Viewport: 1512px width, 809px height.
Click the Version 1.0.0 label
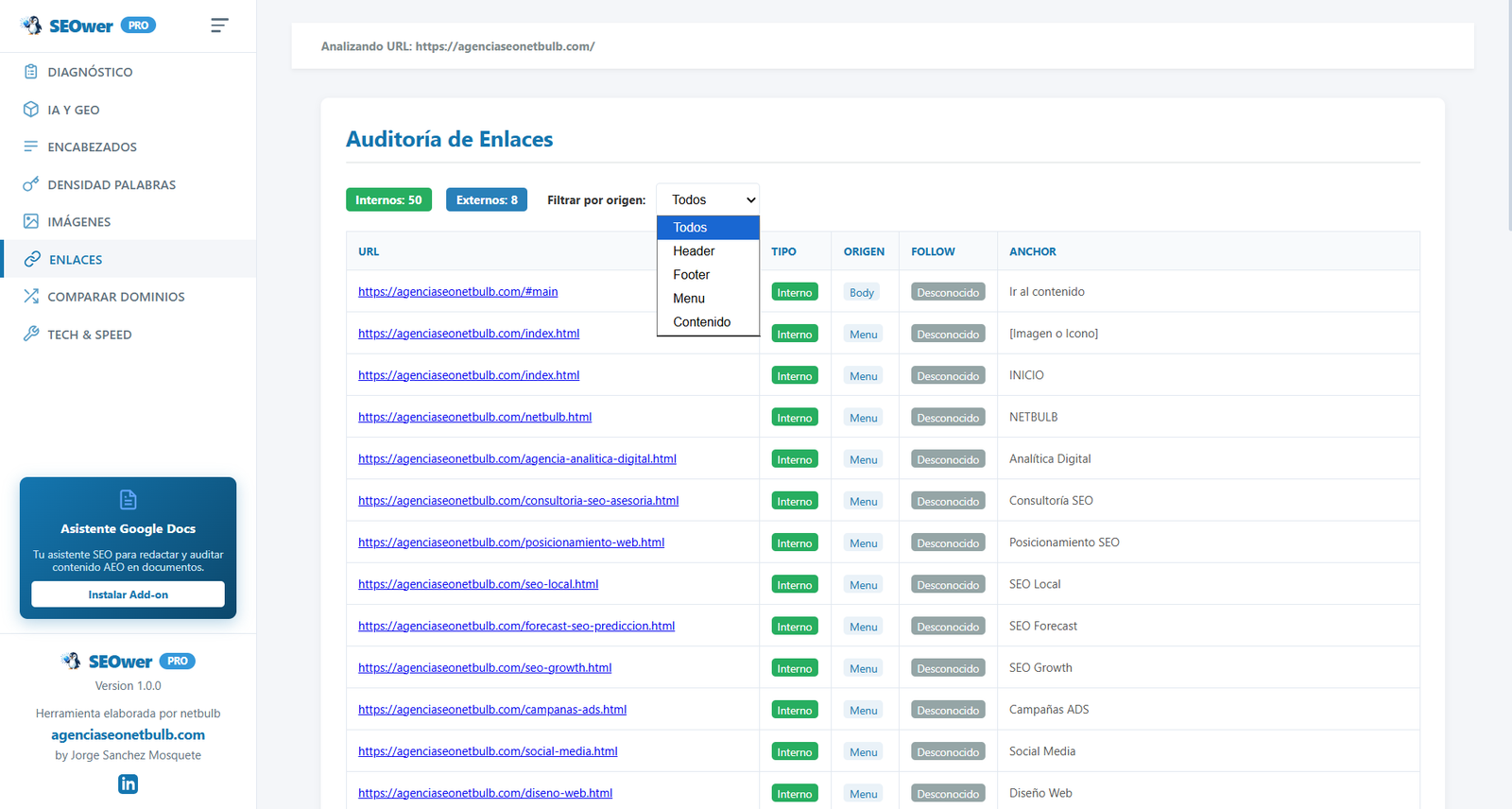tap(128, 686)
